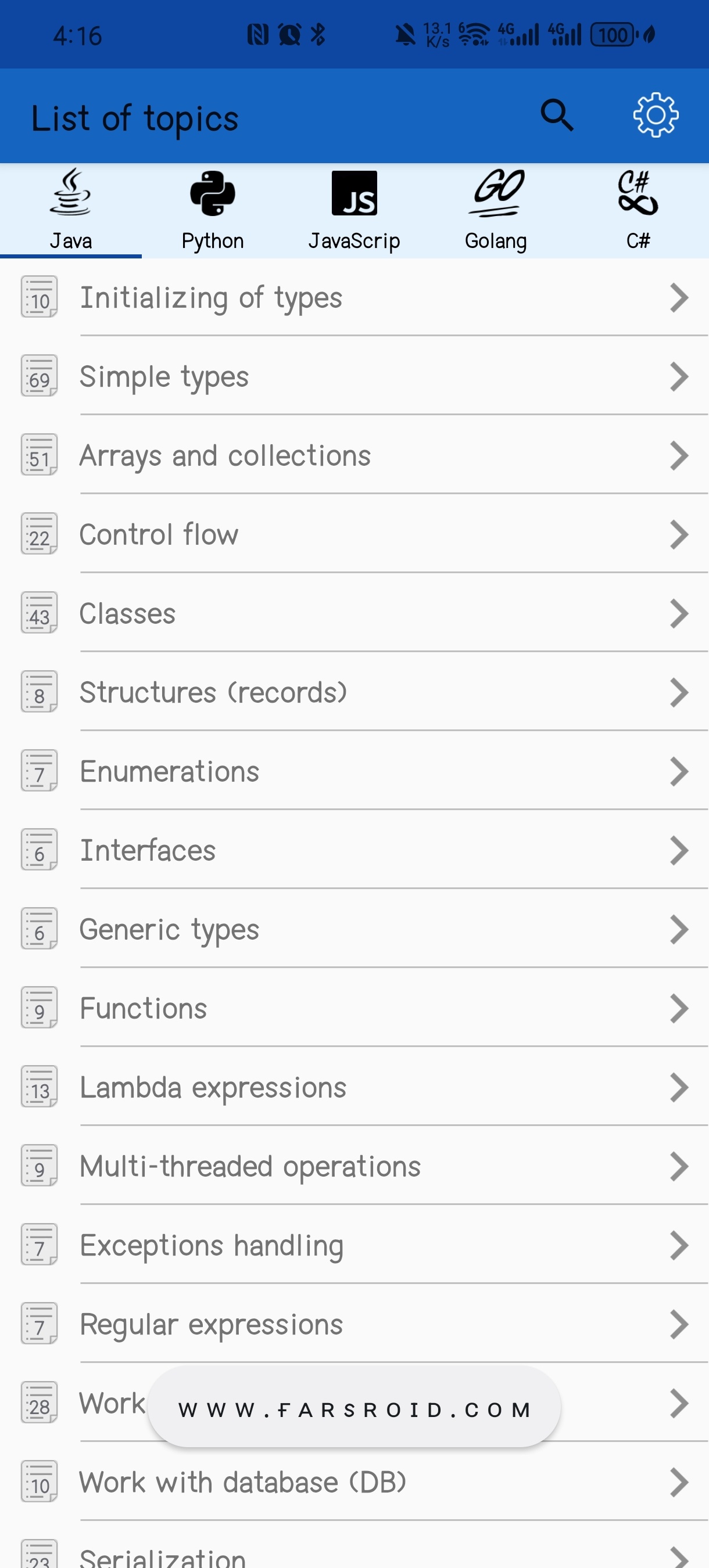Tap the battery indicator in status bar
709x1568 pixels.
click(613, 35)
